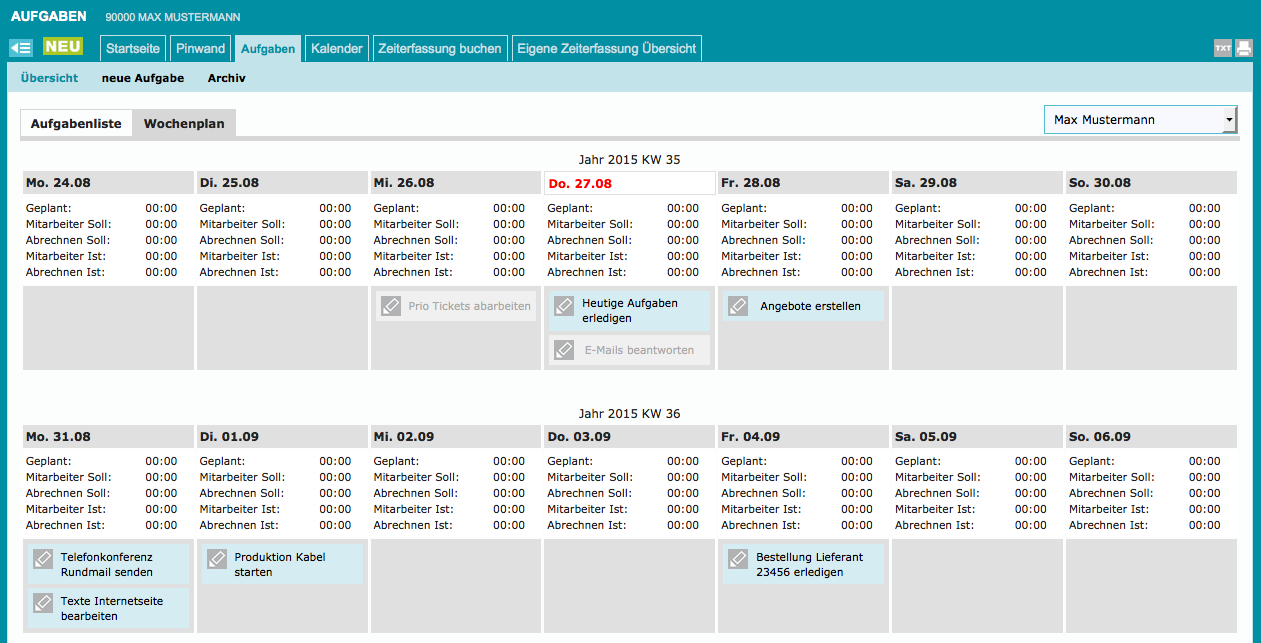Go to the Pinwand tab
Screen dimensions: 1261x643
[200, 48]
